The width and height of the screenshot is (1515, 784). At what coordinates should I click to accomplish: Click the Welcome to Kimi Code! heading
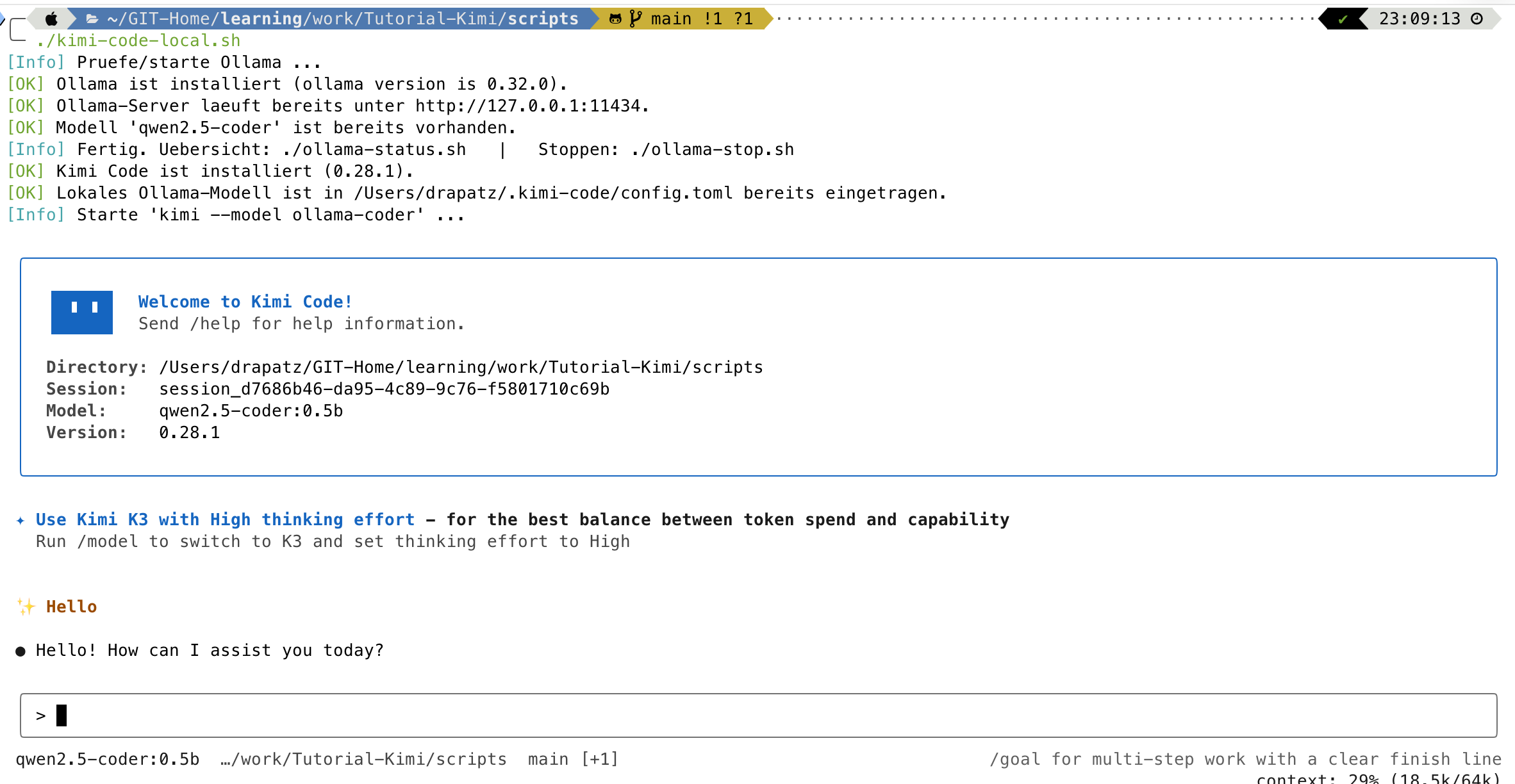pos(245,302)
